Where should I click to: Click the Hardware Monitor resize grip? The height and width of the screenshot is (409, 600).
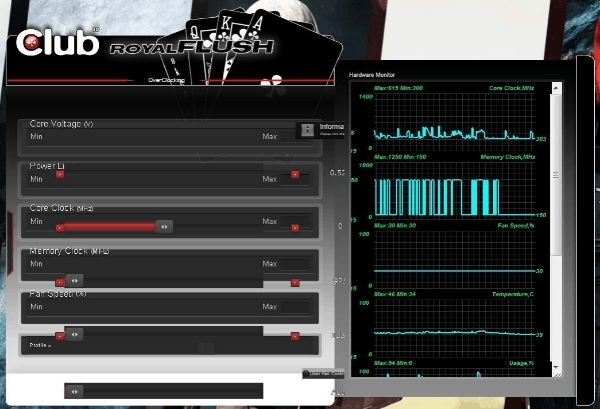pos(558,375)
